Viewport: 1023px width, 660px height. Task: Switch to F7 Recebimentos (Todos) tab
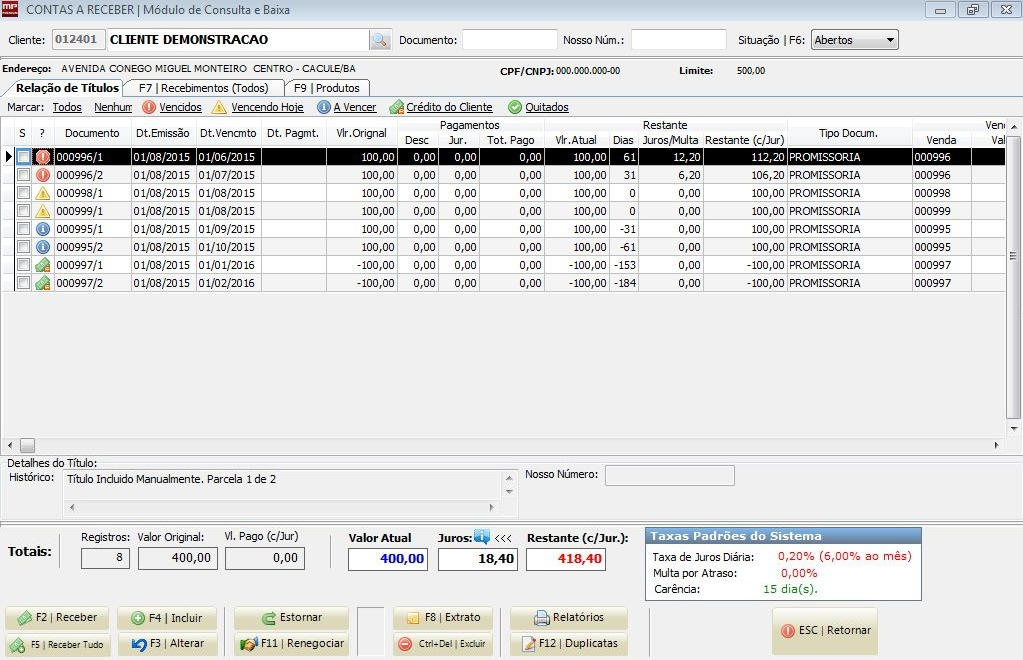coord(203,88)
